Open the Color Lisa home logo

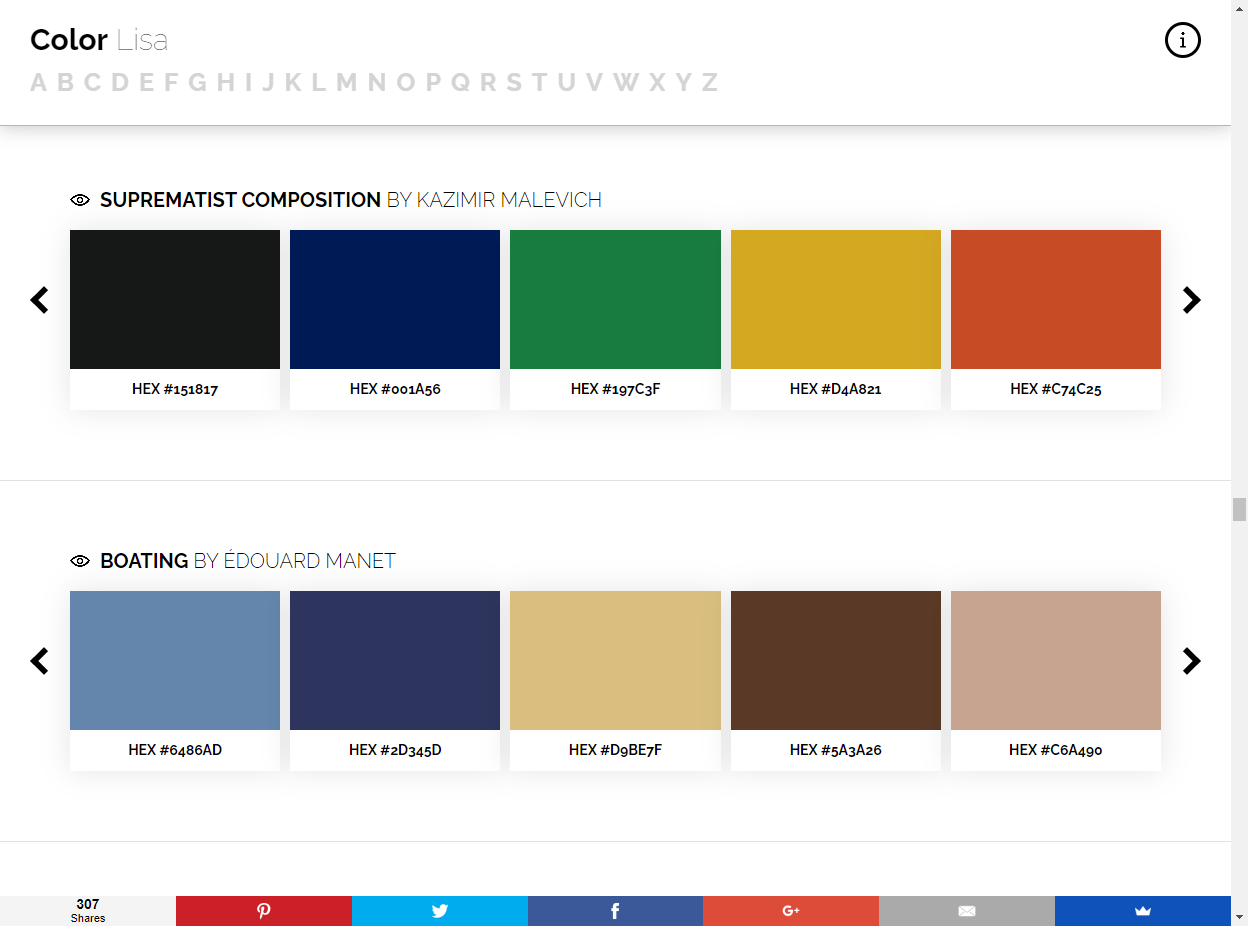point(99,40)
